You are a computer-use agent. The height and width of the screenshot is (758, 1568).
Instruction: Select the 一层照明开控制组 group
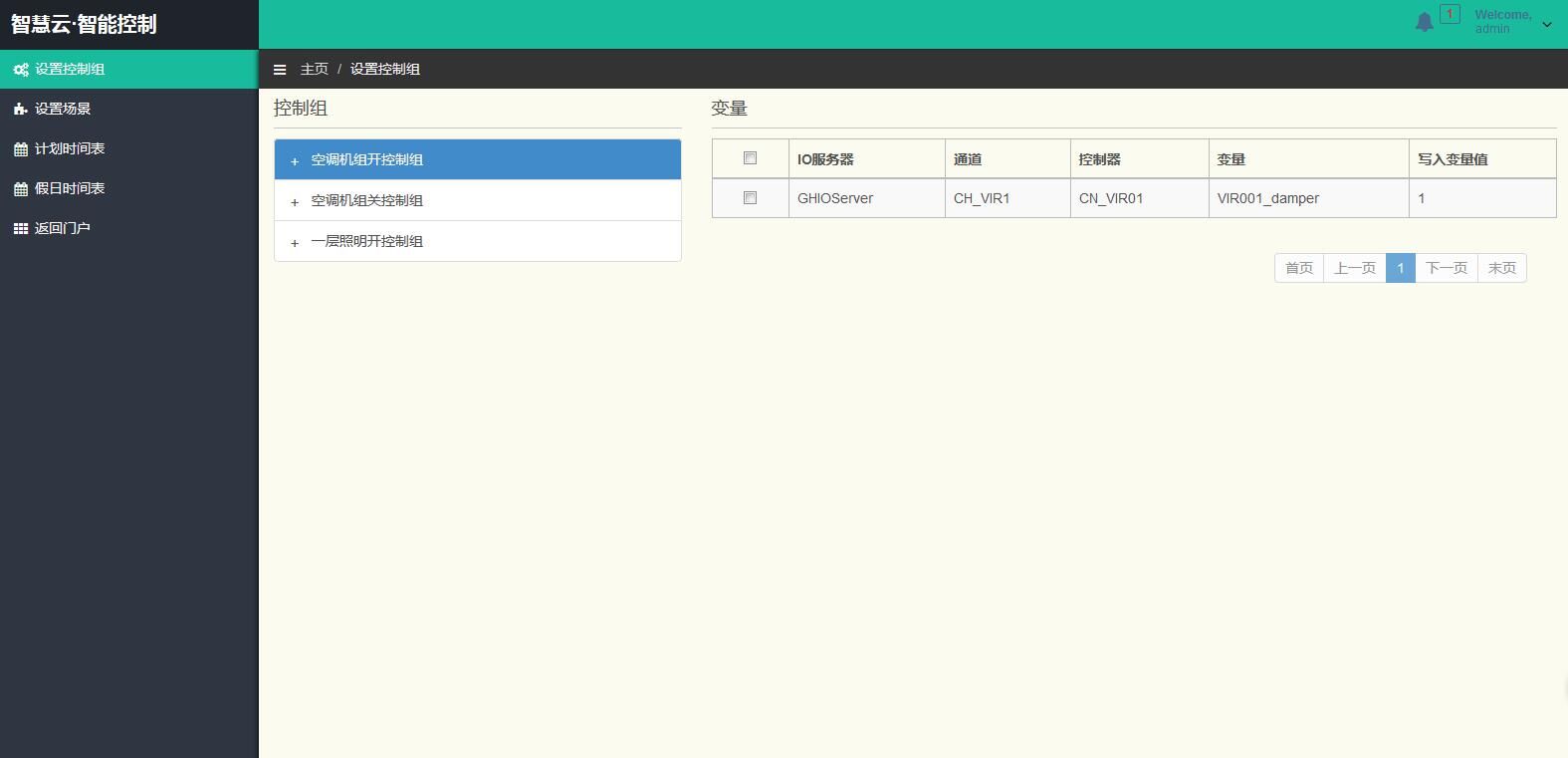[478, 241]
